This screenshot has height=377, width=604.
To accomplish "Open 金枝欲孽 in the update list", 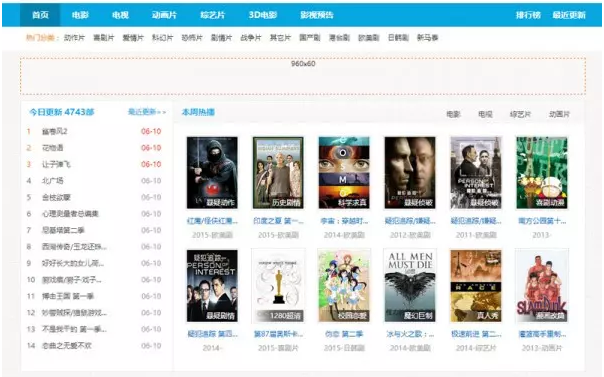I will point(56,198).
